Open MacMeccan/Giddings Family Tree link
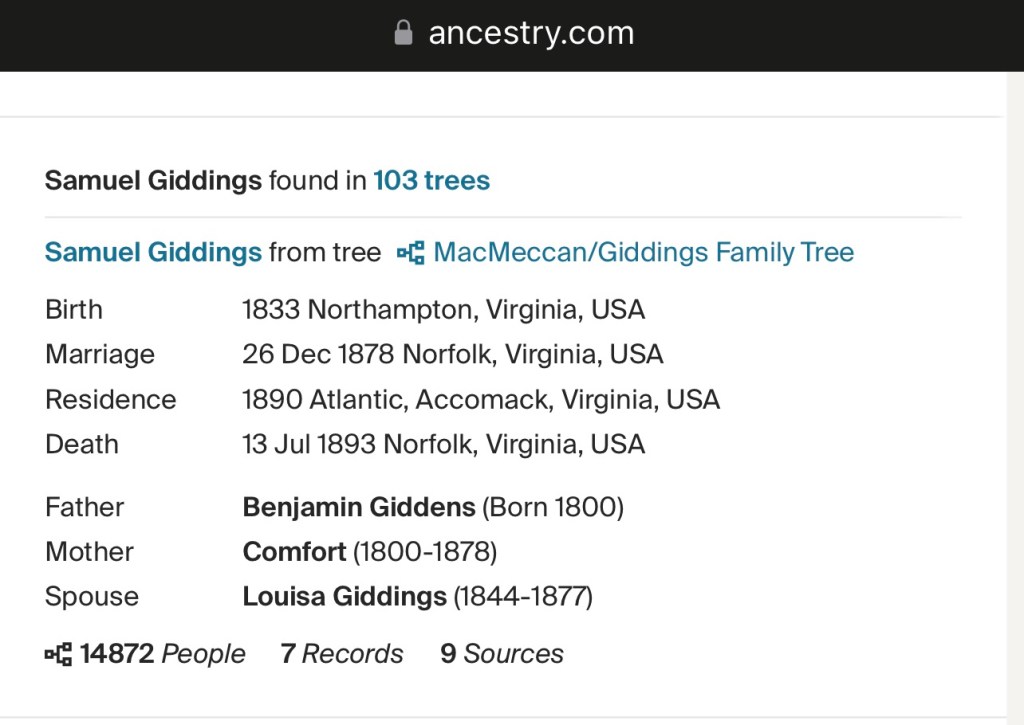This screenshot has height=725, width=1024. pyautogui.click(x=643, y=252)
